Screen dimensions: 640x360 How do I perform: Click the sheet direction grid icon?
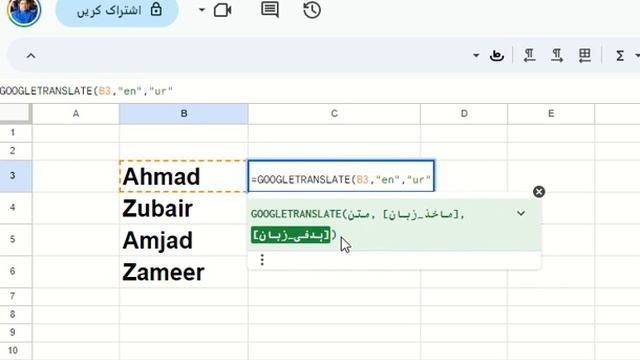[x=584, y=56]
